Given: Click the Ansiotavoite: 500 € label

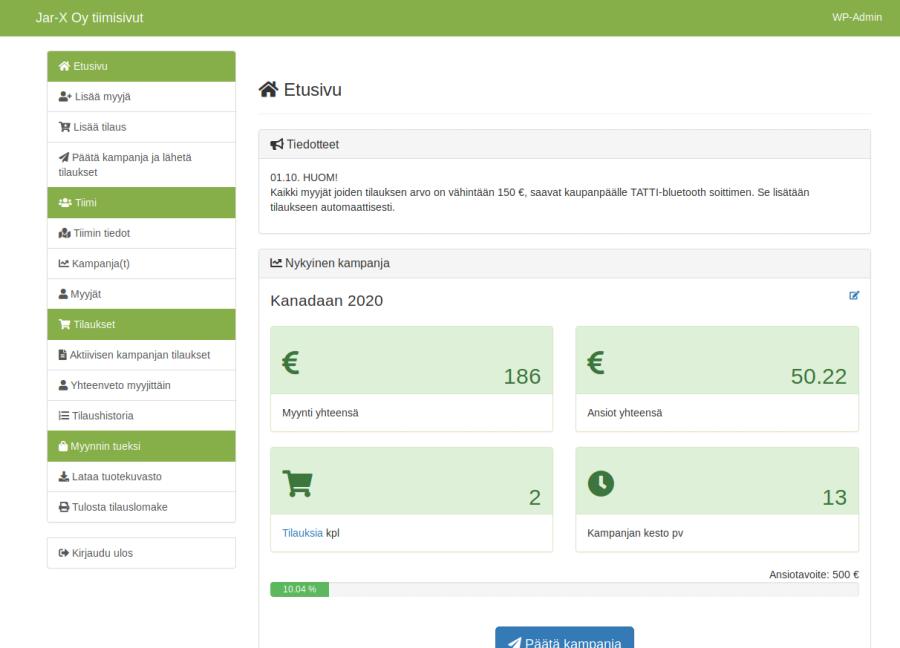Looking at the screenshot, I should (814, 574).
